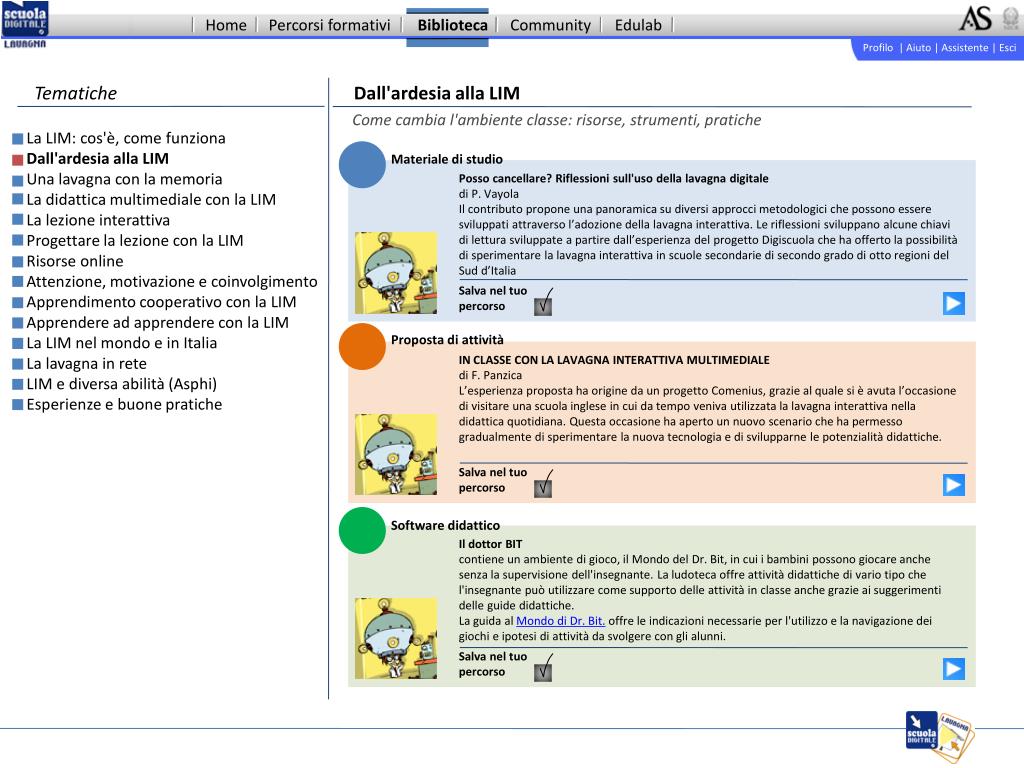Click the robot thumbnail in Materiale di studio
This screenshot has height=768, width=1024.
pos(396,273)
